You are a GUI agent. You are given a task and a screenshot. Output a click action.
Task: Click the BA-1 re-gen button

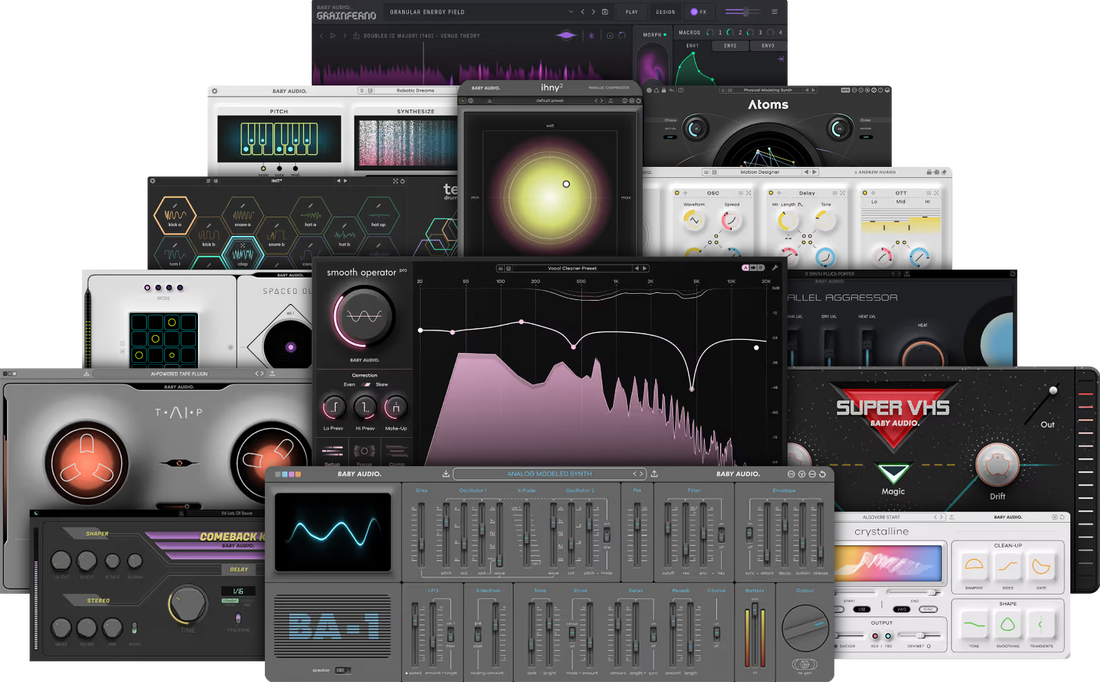point(804,664)
